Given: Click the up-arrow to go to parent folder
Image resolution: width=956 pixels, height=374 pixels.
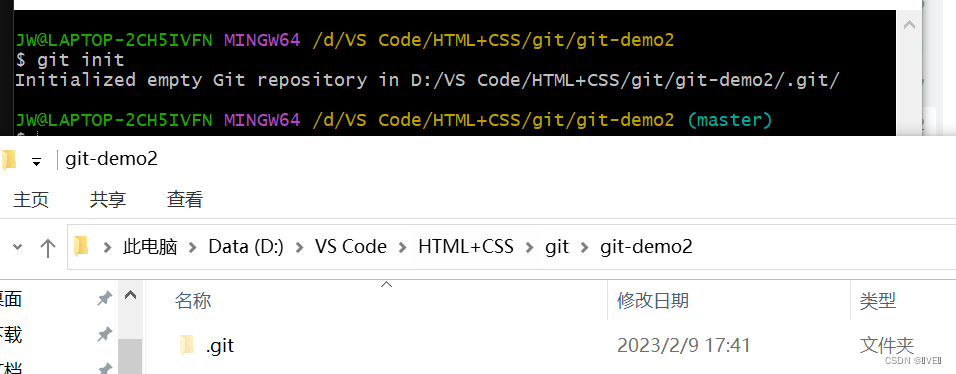Looking at the screenshot, I should pyautogui.click(x=48, y=247).
